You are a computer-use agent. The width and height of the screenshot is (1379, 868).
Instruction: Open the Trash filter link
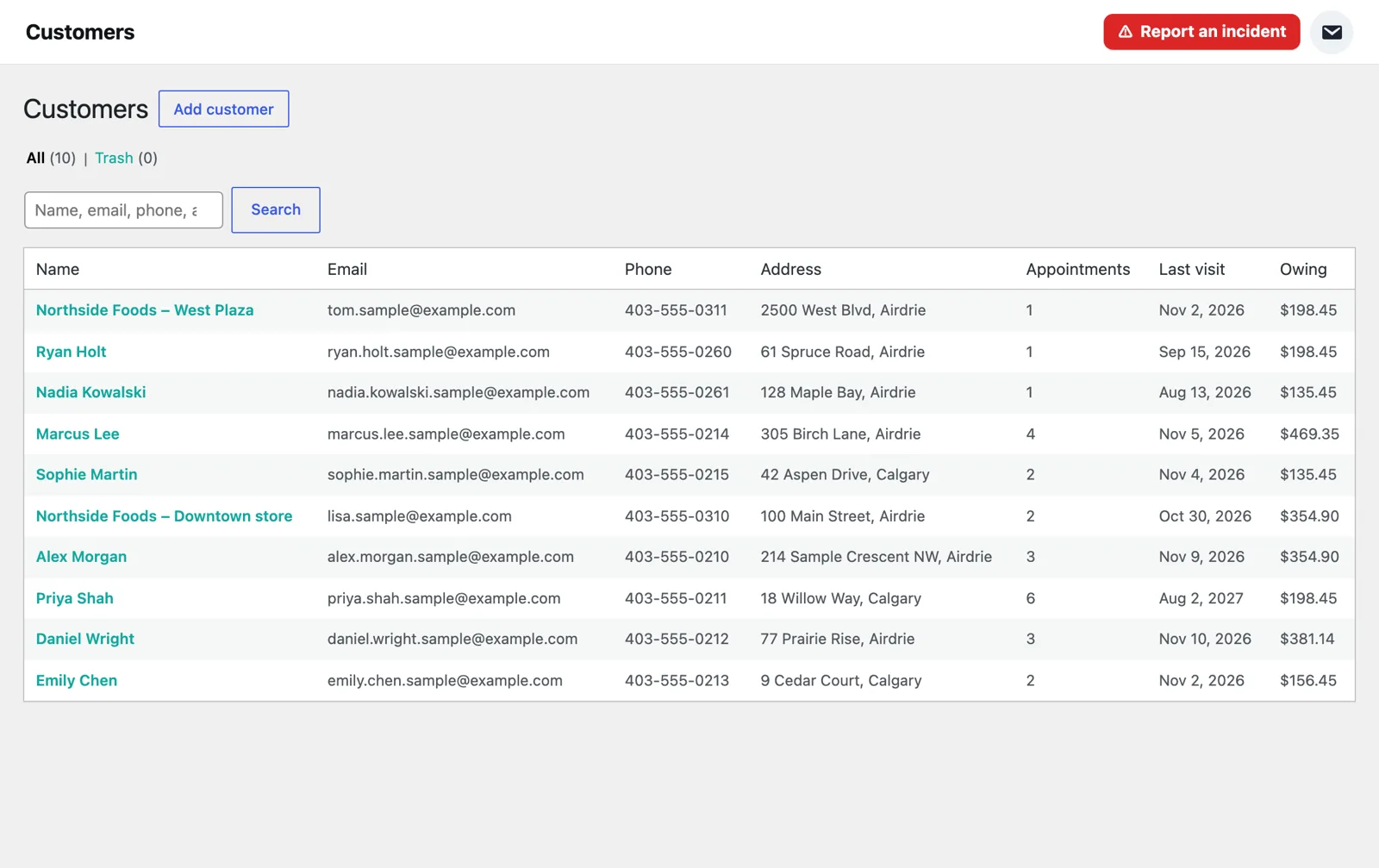(x=114, y=158)
